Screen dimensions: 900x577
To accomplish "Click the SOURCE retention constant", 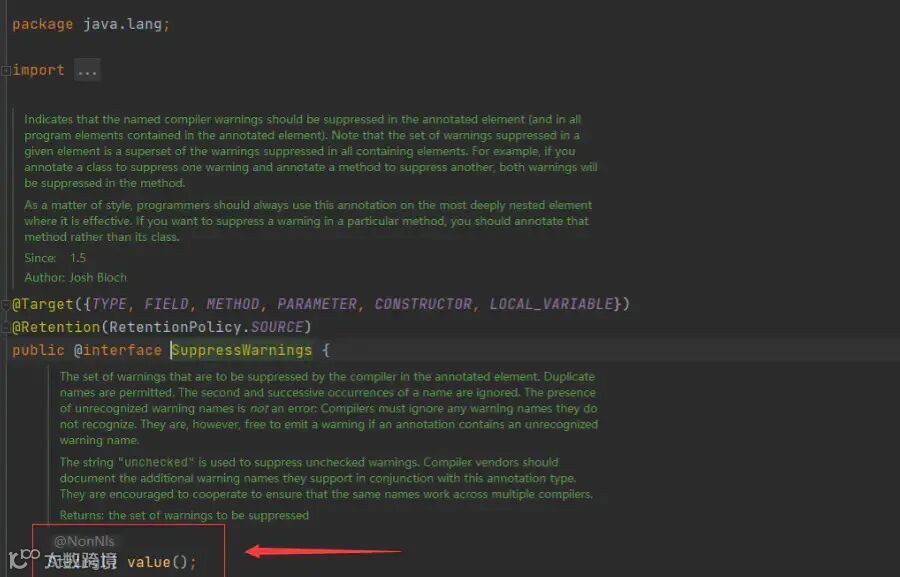I will [x=277, y=327].
